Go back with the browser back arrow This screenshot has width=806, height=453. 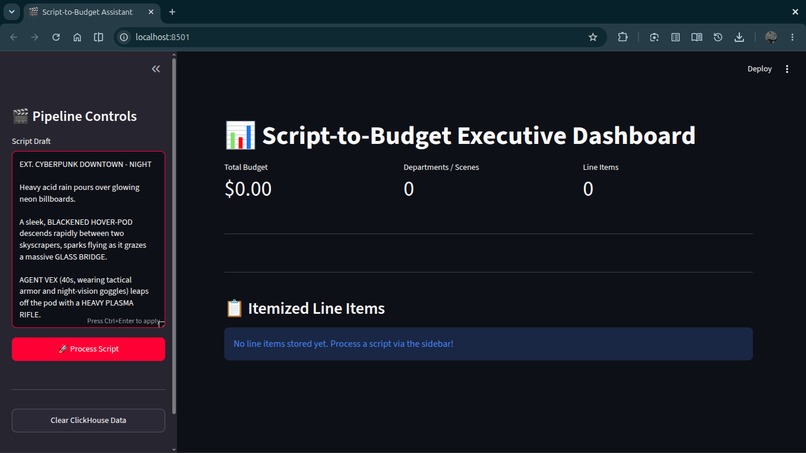click(x=14, y=37)
